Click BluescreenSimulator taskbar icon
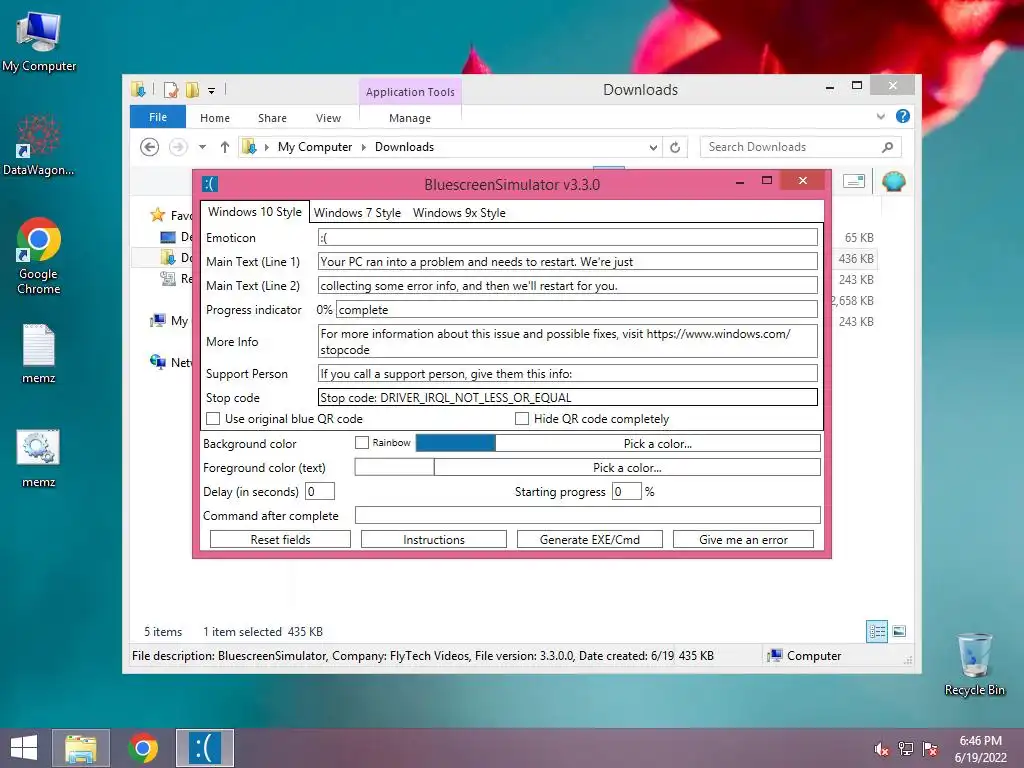 [205, 748]
